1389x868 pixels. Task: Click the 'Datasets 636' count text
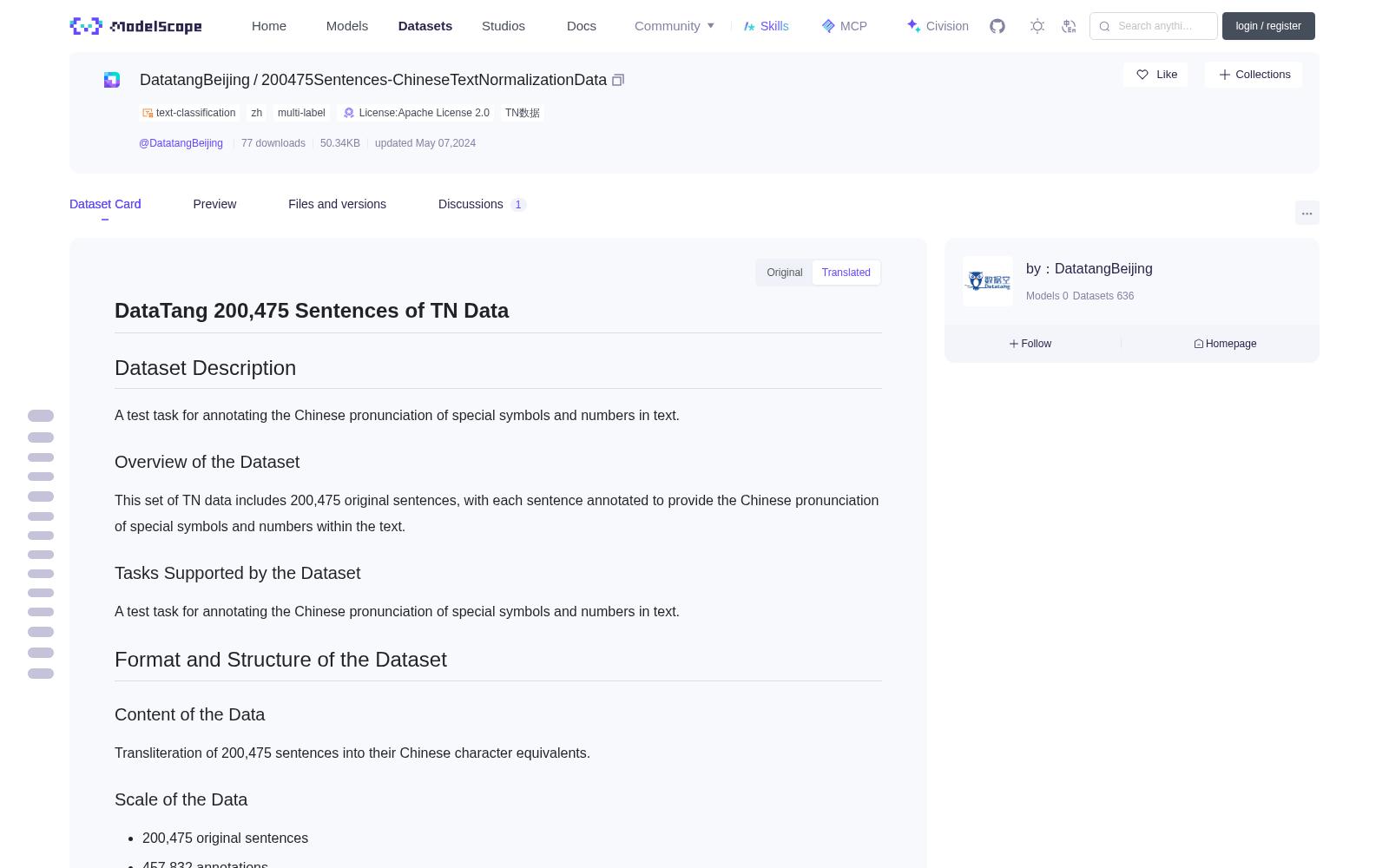pyautogui.click(x=1103, y=296)
